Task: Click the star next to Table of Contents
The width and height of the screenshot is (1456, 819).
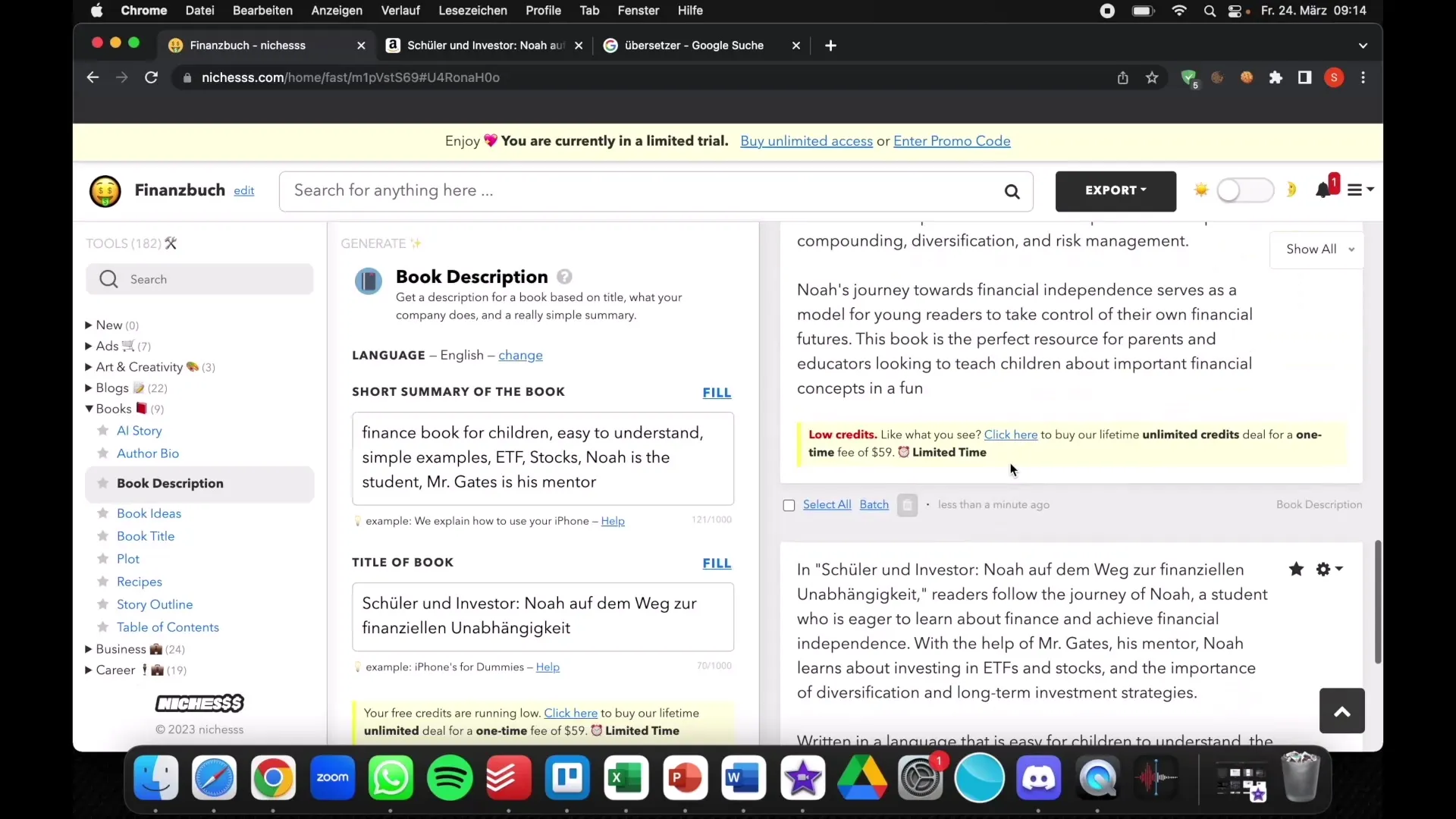Action: point(102,627)
